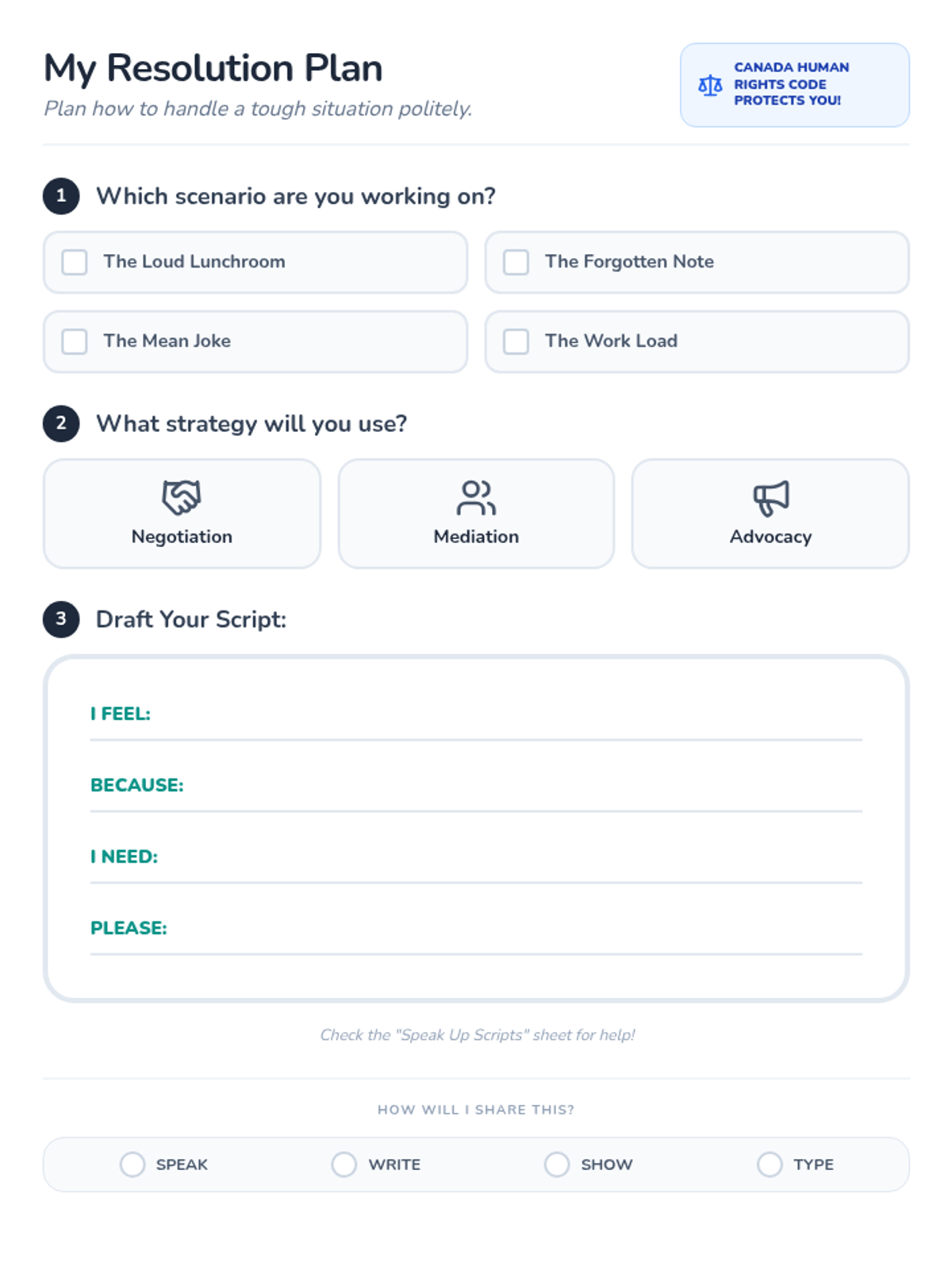Open the Canada Human Rights Code badge

[794, 85]
